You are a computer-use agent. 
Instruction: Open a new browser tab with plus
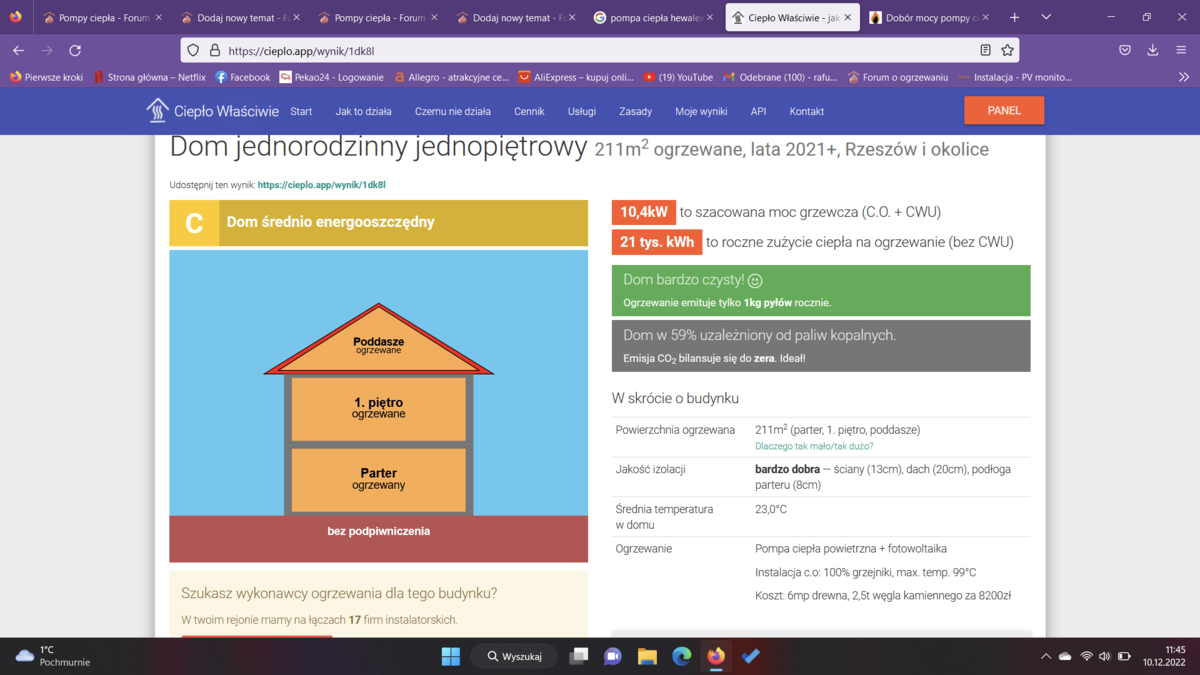[x=1014, y=17]
